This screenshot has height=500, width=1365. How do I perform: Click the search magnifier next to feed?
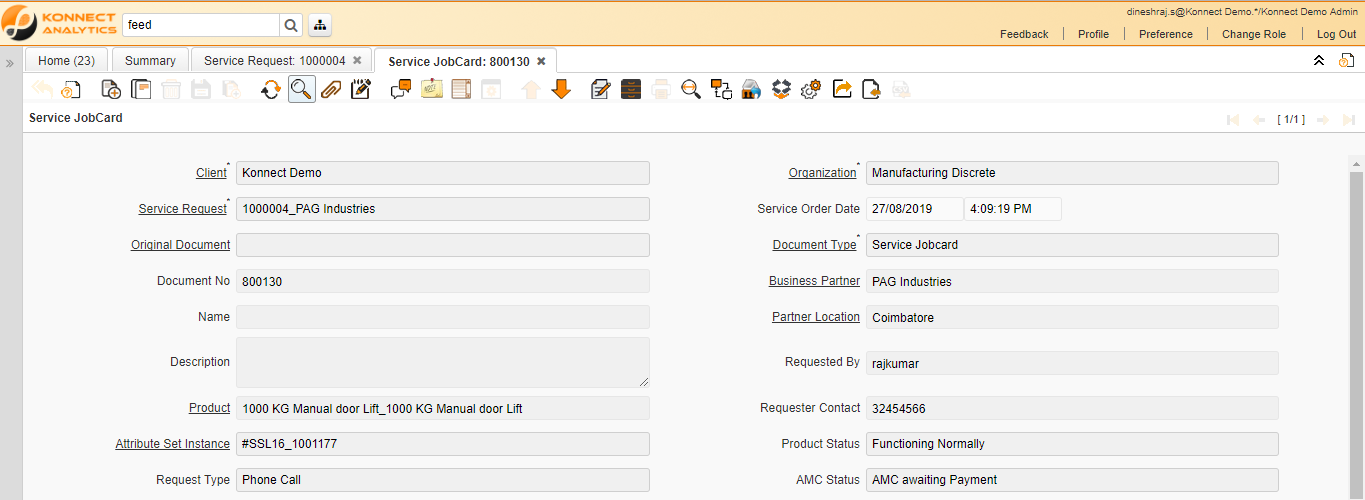coord(291,25)
